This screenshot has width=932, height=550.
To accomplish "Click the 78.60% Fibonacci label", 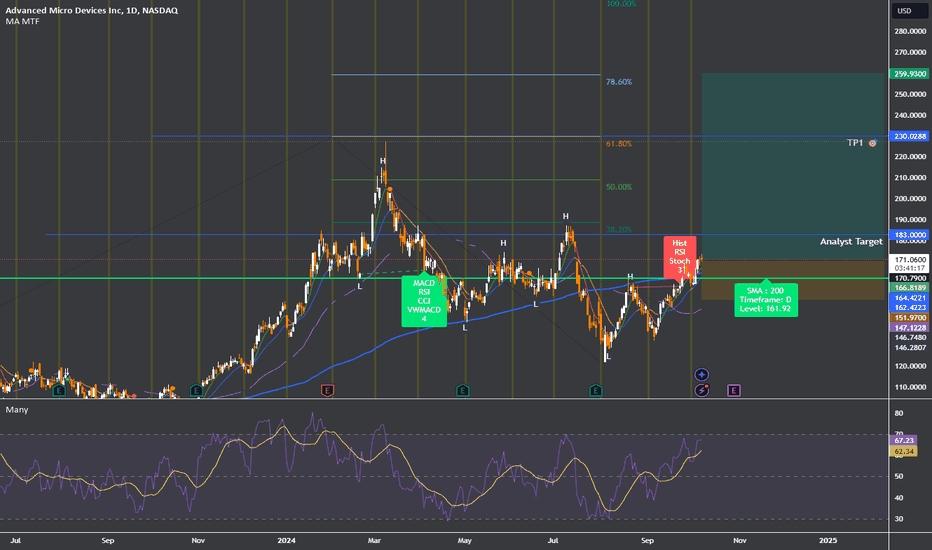I will 619,82.
